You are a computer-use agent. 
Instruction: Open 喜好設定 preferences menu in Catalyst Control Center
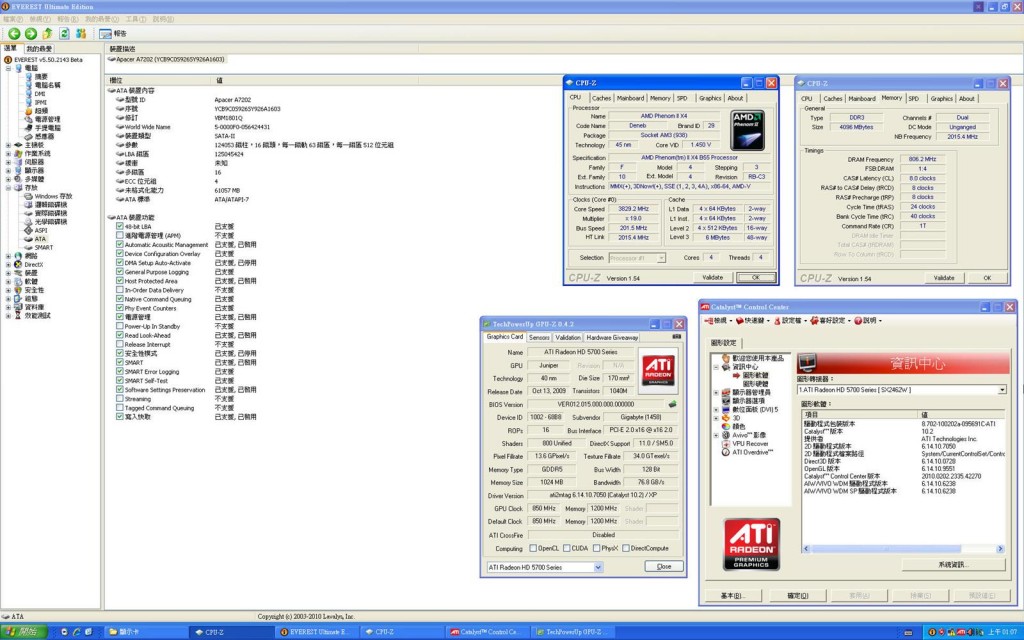click(x=831, y=321)
